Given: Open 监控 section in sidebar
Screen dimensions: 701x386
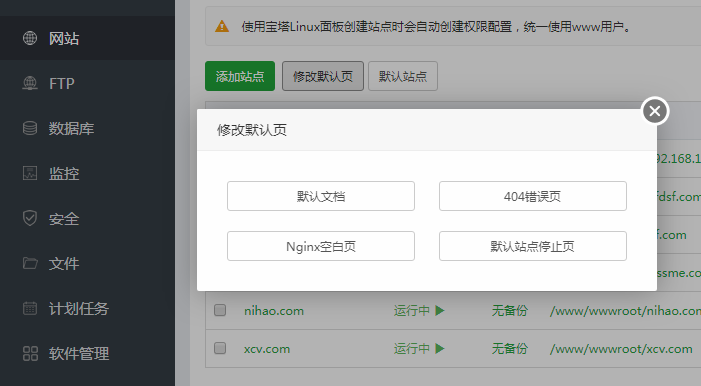Looking at the screenshot, I should (87, 173).
